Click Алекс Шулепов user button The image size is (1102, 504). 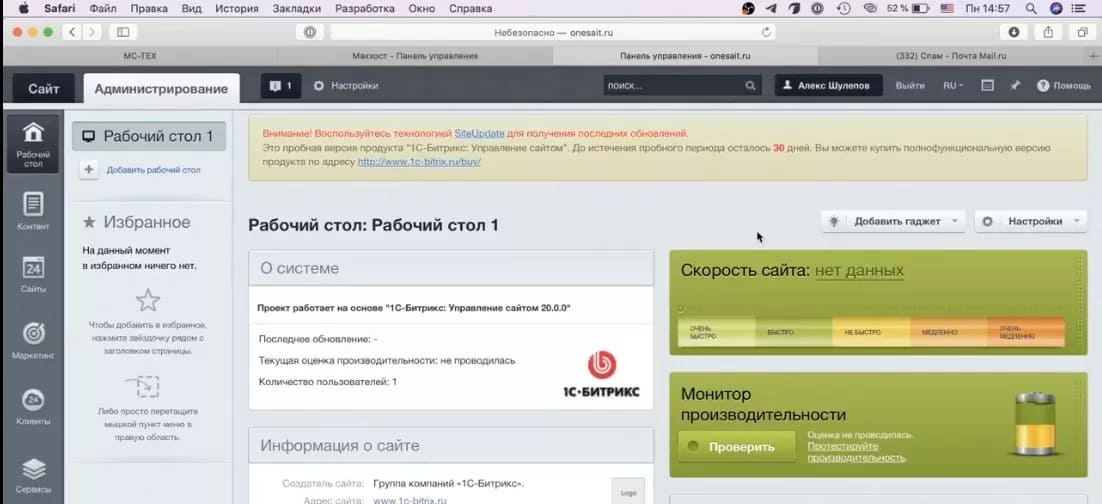coord(829,86)
